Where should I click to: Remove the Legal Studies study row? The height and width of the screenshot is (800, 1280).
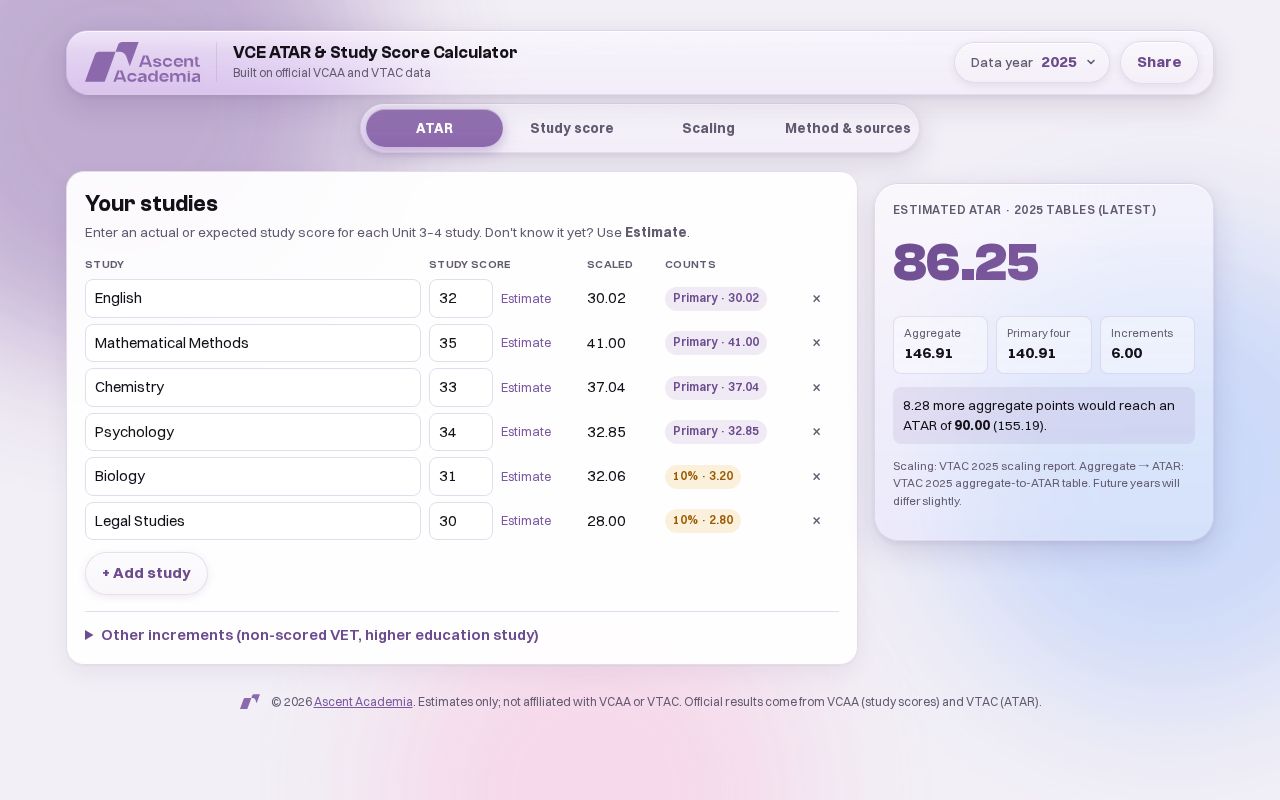click(x=816, y=521)
